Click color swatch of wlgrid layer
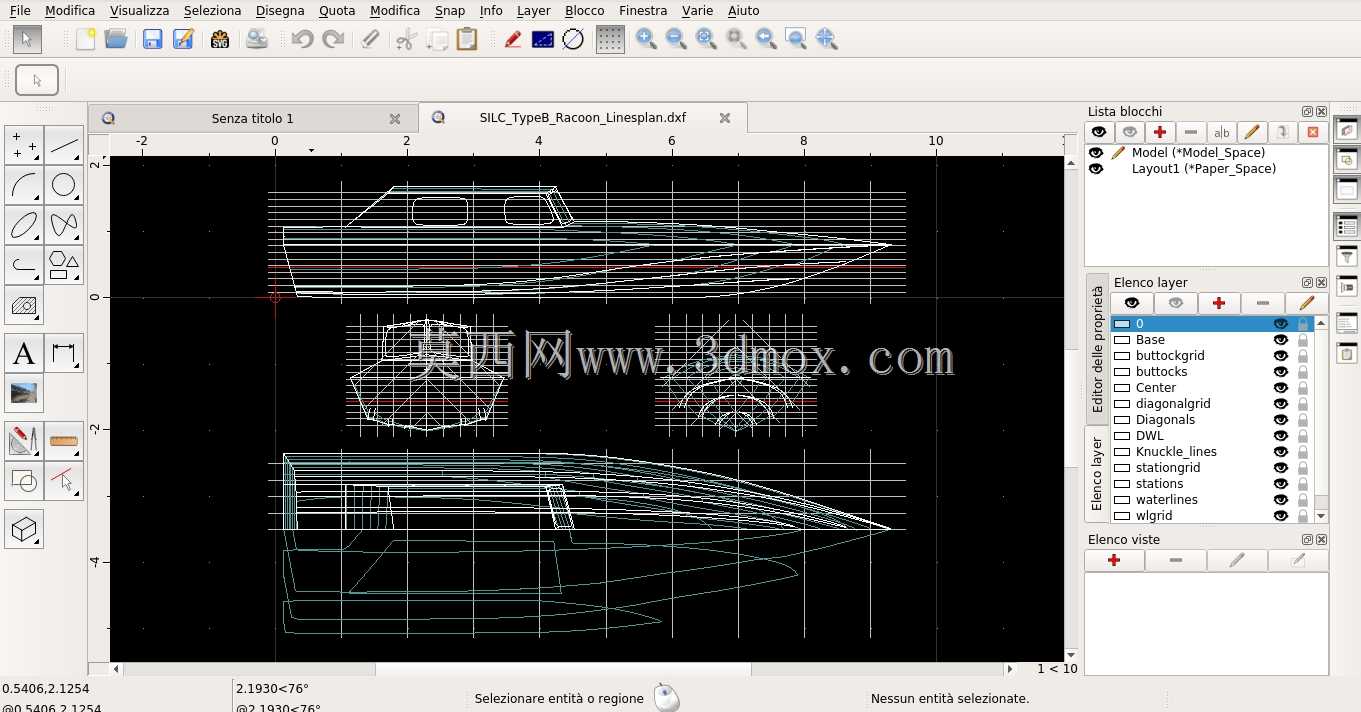Viewport: 1361px width, 712px height. click(x=1122, y=516)
